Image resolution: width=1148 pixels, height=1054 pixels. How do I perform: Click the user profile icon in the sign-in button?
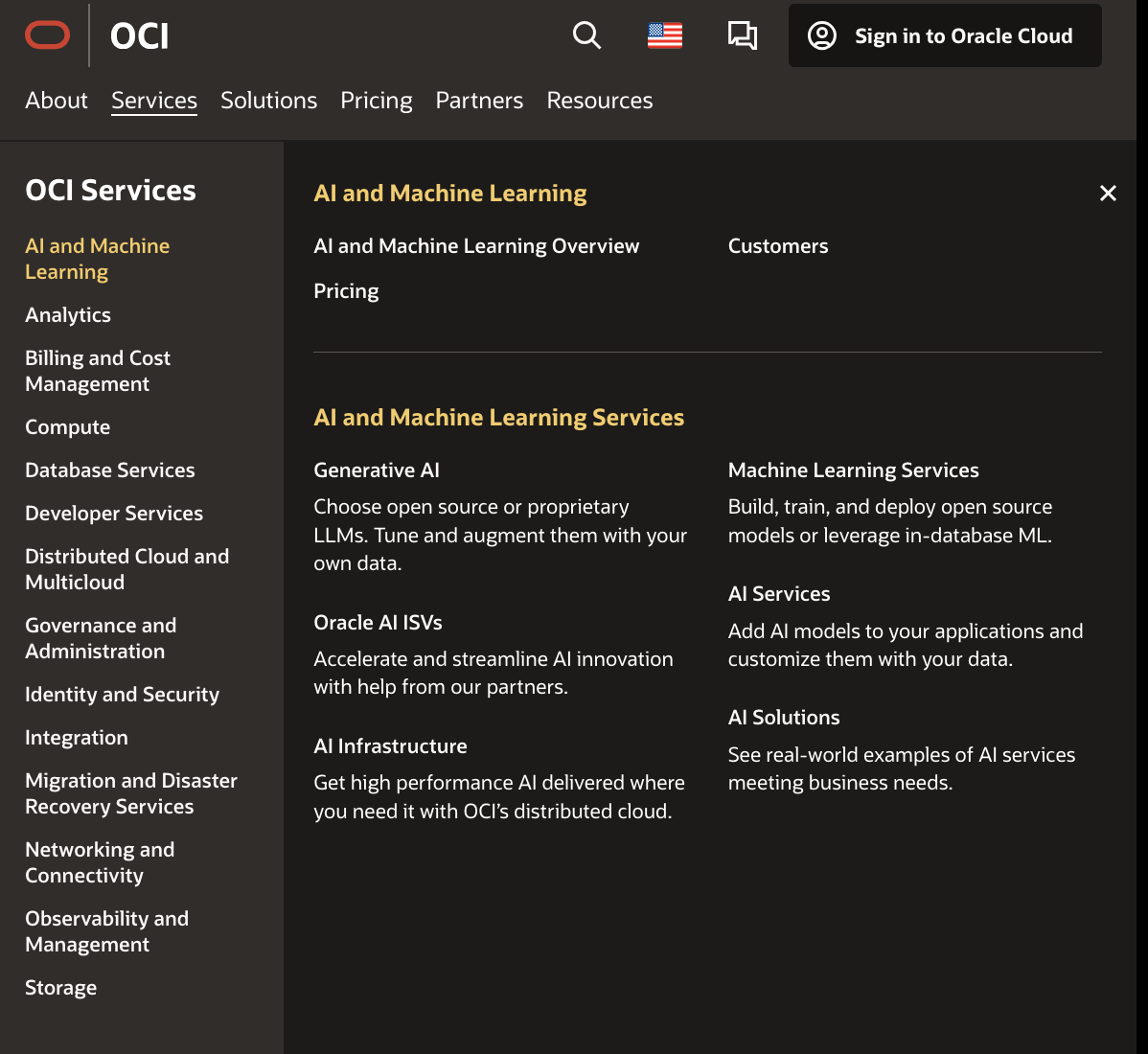tap(821, 35)
